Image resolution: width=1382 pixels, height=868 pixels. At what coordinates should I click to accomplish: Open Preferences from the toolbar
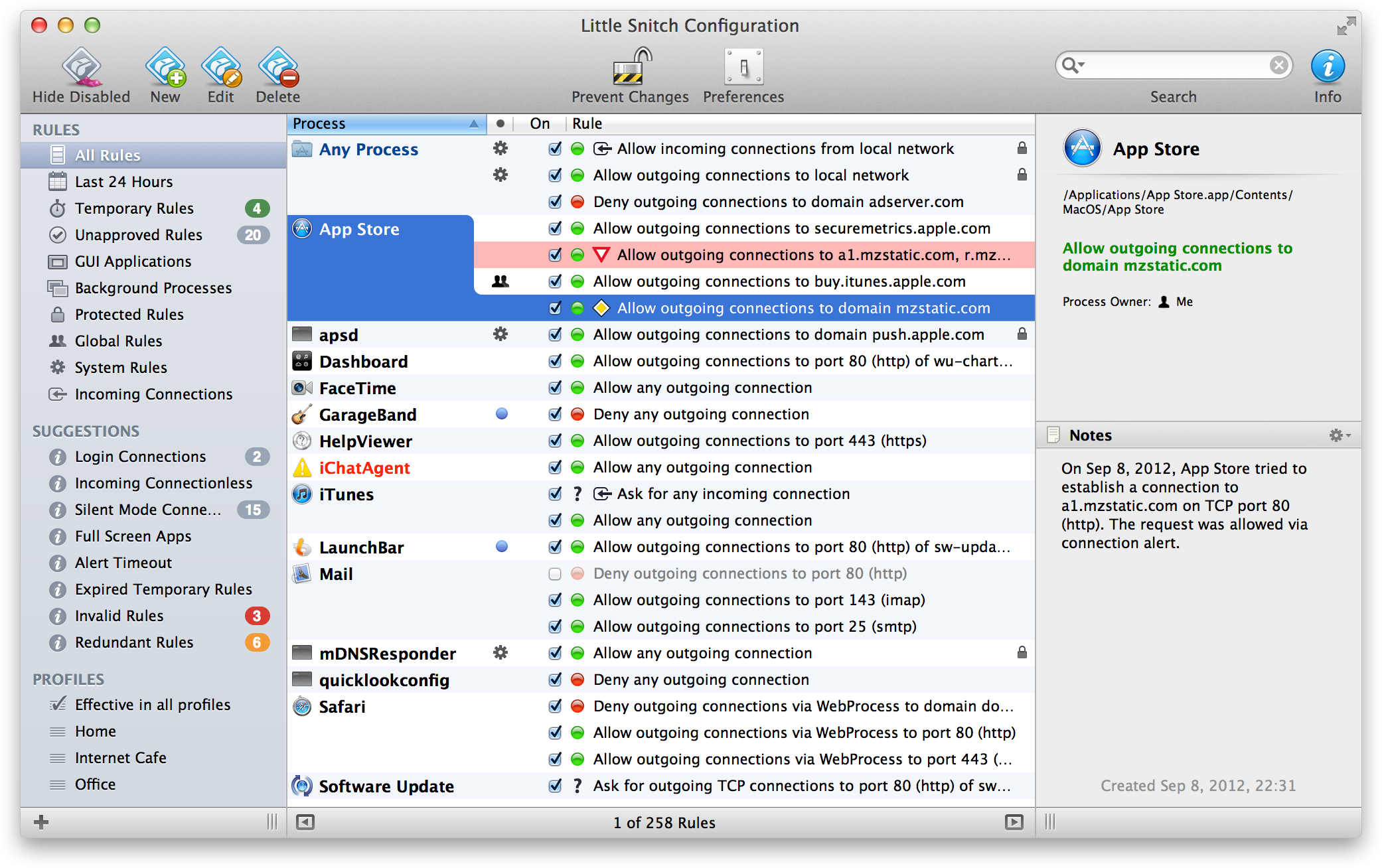click(x=743, y=66)
